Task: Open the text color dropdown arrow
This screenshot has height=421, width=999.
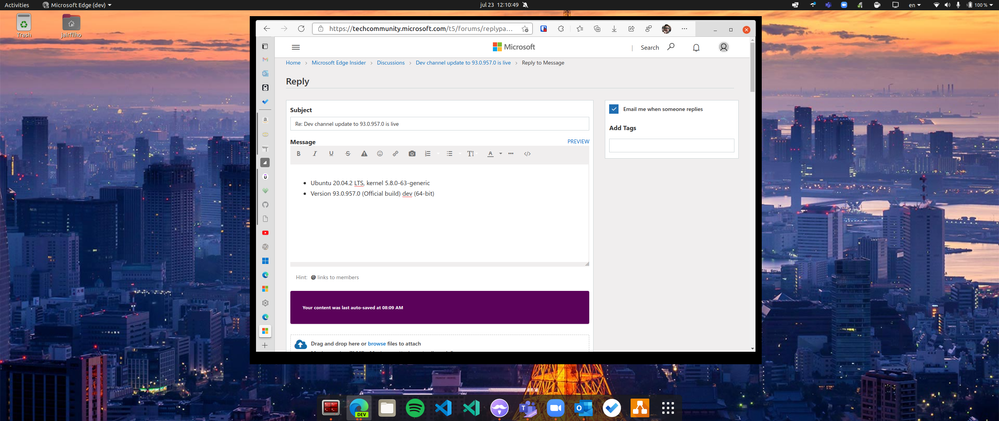Action: (501, 153)
